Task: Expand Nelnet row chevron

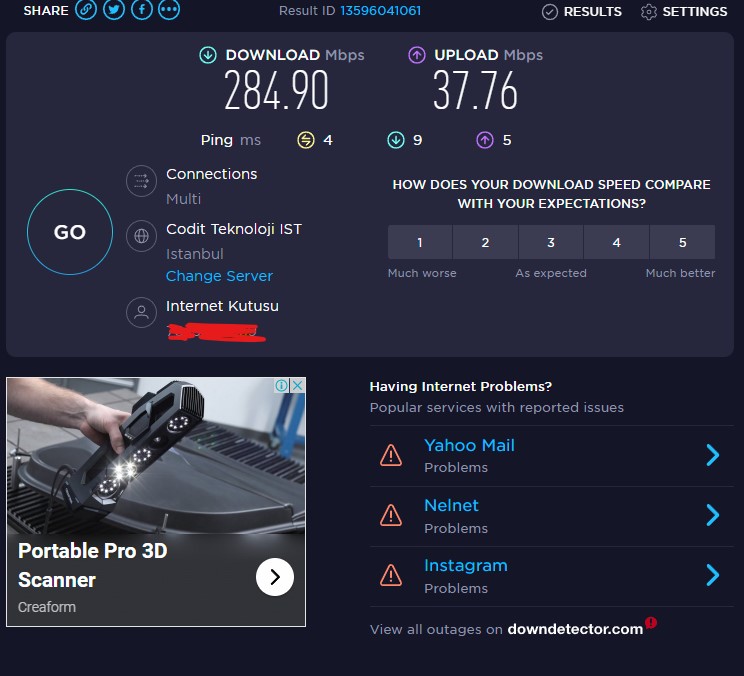Action: (713, 515)
